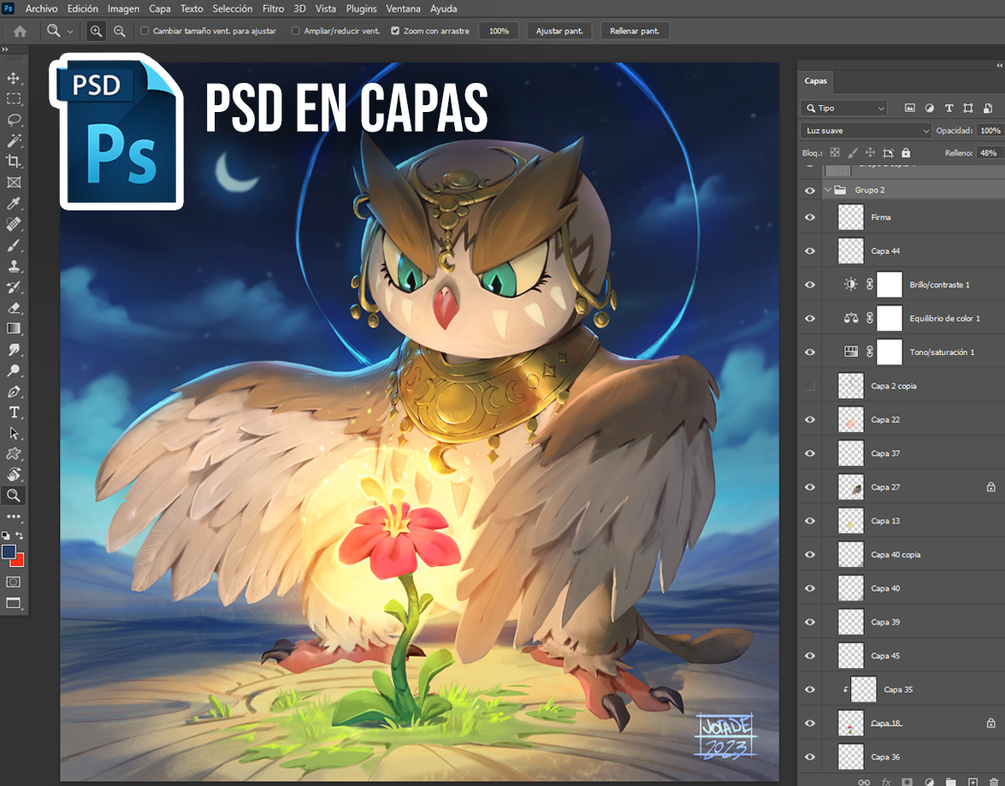Click the foreground color swatch
Image resolution: width=1005 pixels, height=786 pixels.
click(8, 552)
